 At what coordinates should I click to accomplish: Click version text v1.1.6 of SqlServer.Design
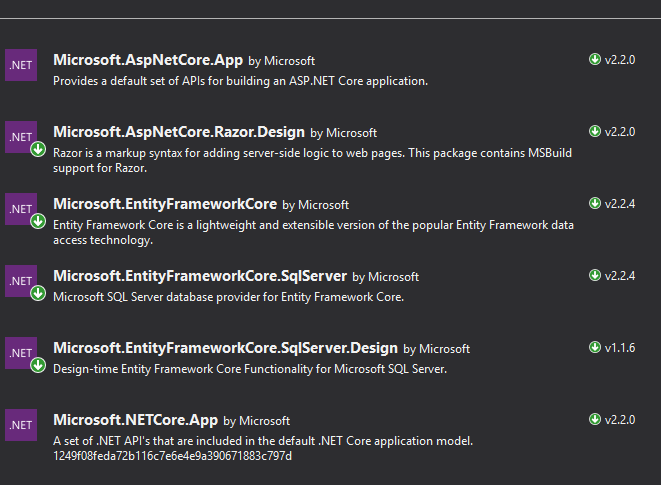620,348
